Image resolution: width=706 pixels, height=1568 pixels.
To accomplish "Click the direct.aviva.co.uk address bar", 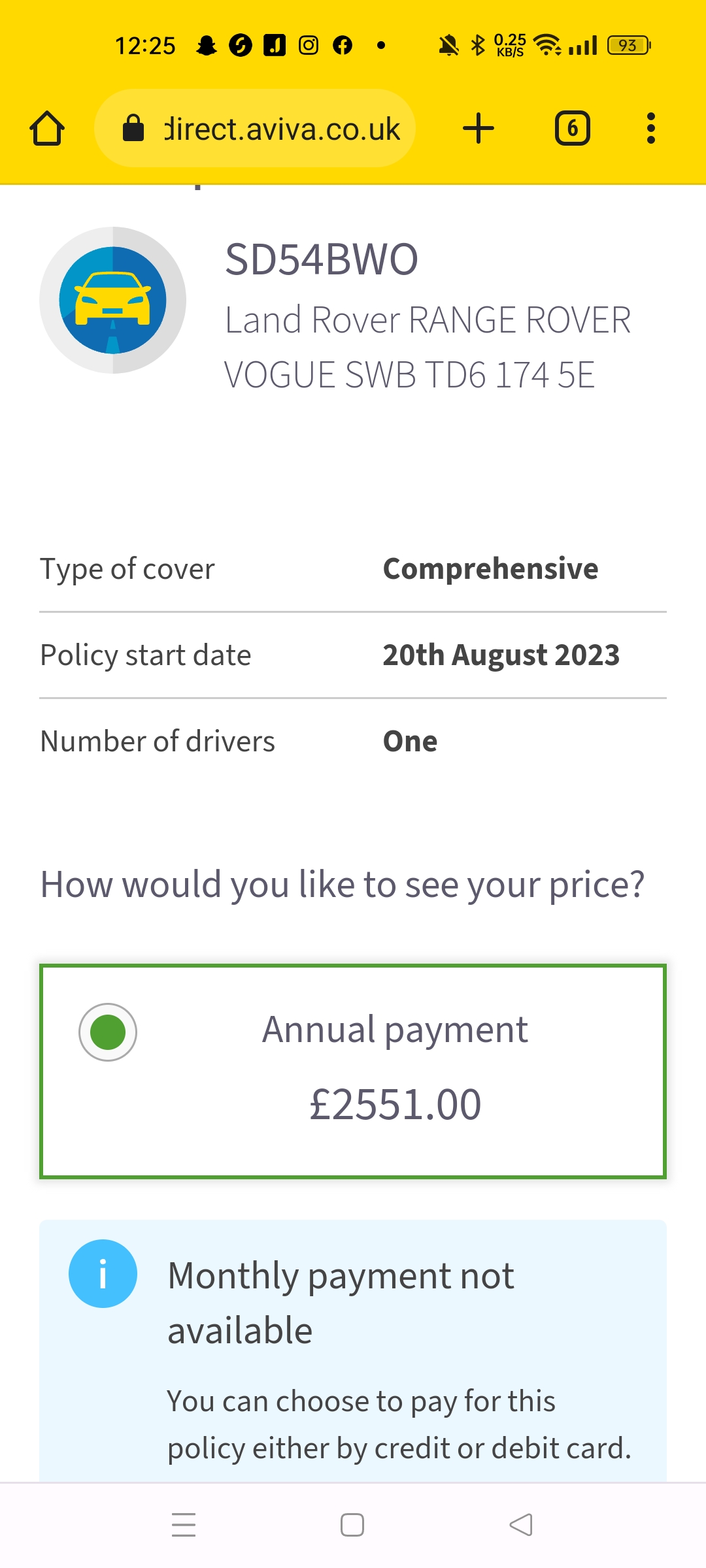I will (255, 128).
